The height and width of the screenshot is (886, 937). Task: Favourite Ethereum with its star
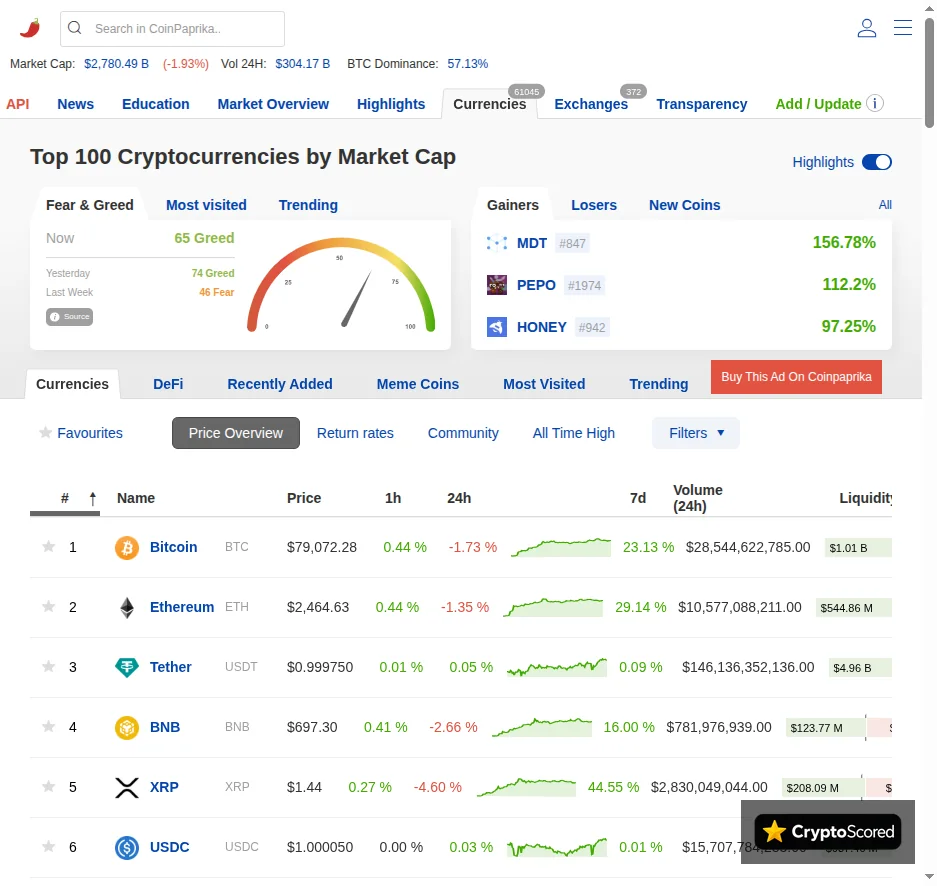click(x=48, y=606)
